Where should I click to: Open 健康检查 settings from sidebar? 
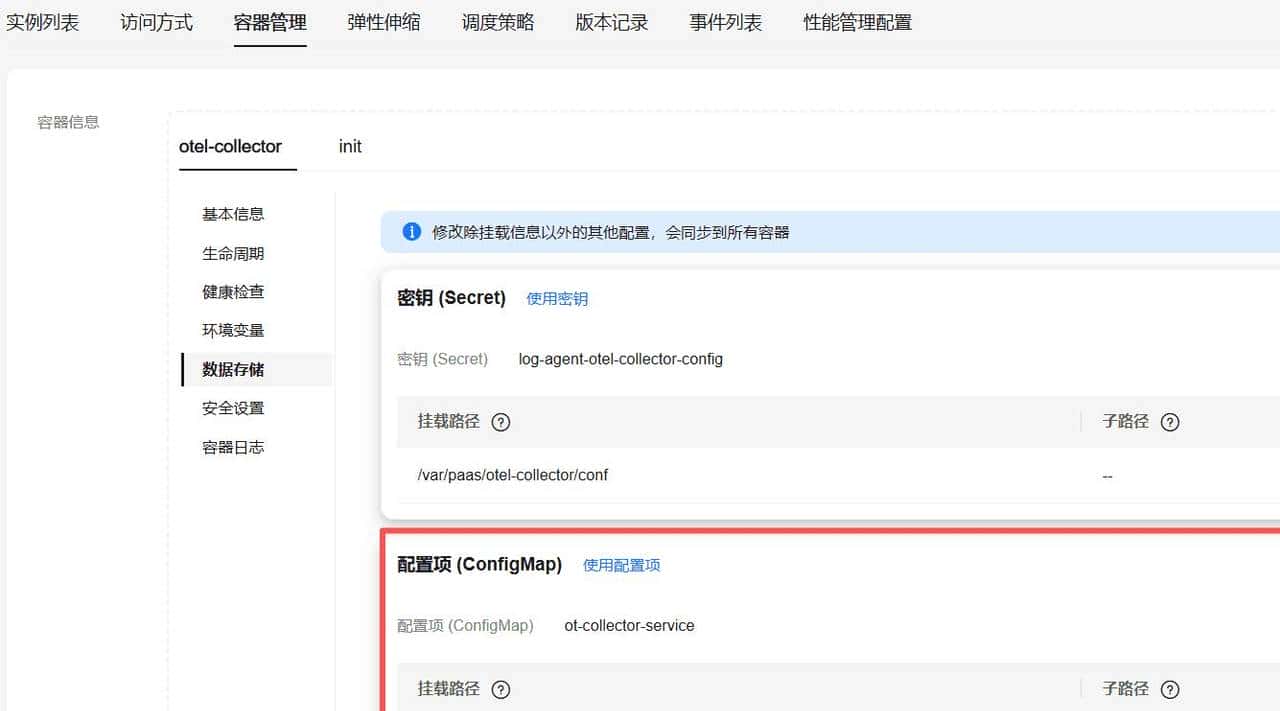click(x=233, y=291)
